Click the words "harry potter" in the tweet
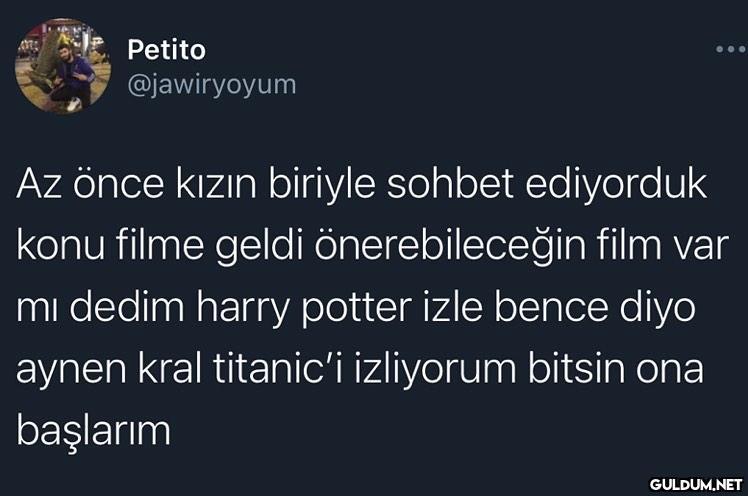Viewport: 748px width, 496px height. point(304,309)
